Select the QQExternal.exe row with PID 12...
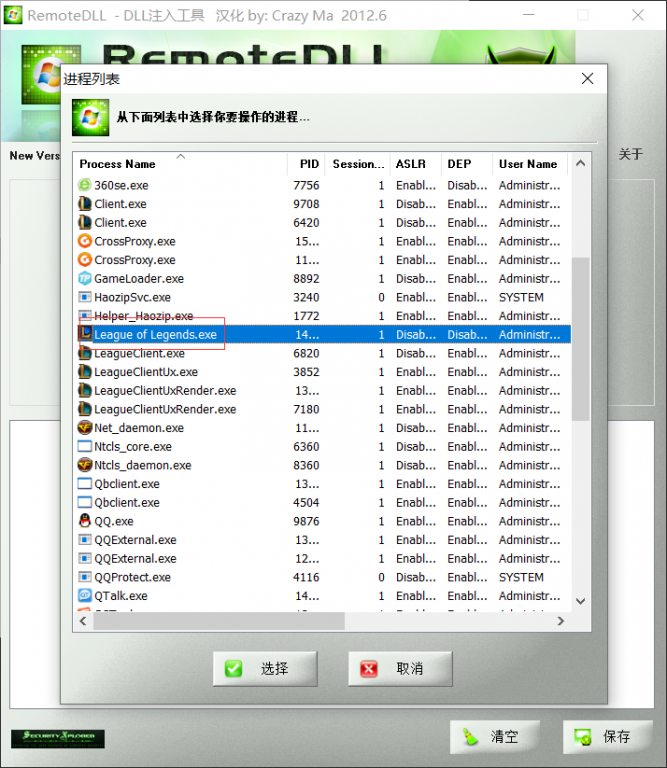 tap(322, 558)
